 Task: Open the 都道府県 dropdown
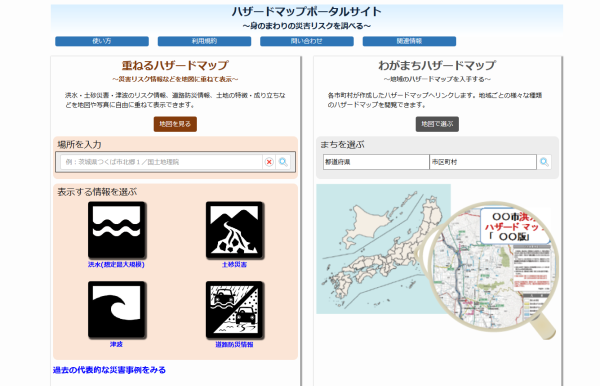[376, 162]
